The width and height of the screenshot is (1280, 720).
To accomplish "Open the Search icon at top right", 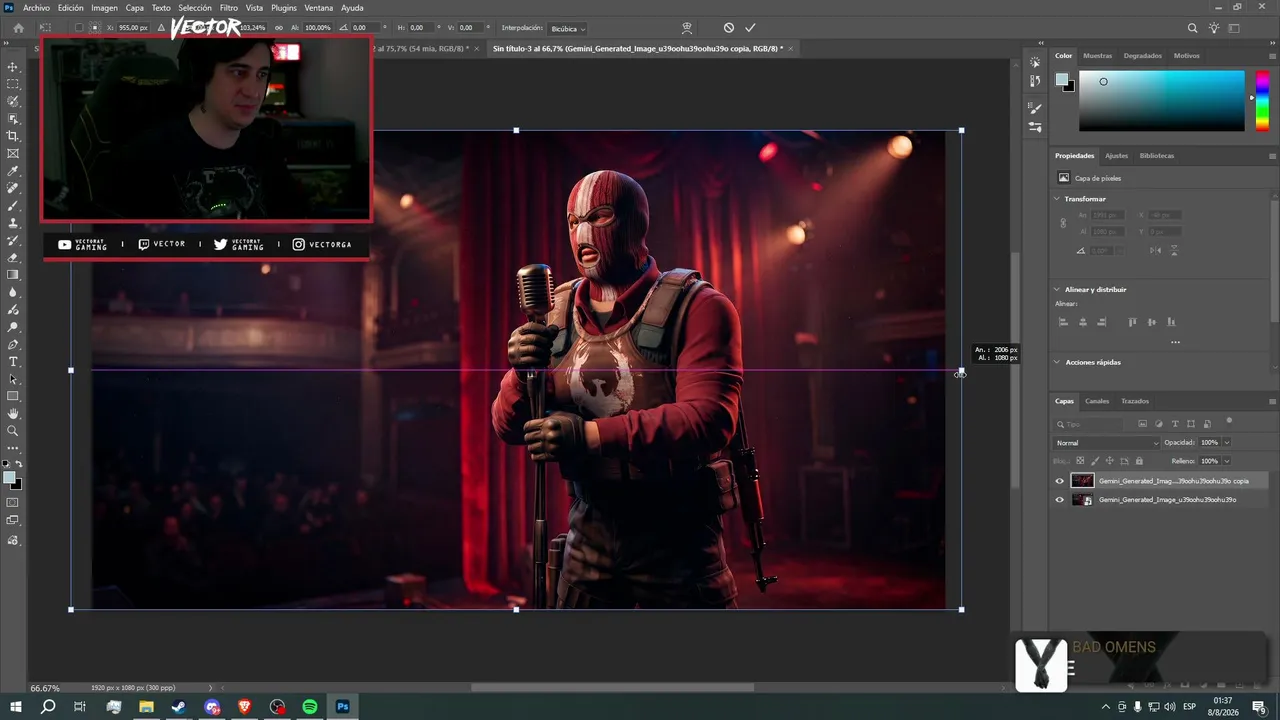I will (x=1192, y=28).
